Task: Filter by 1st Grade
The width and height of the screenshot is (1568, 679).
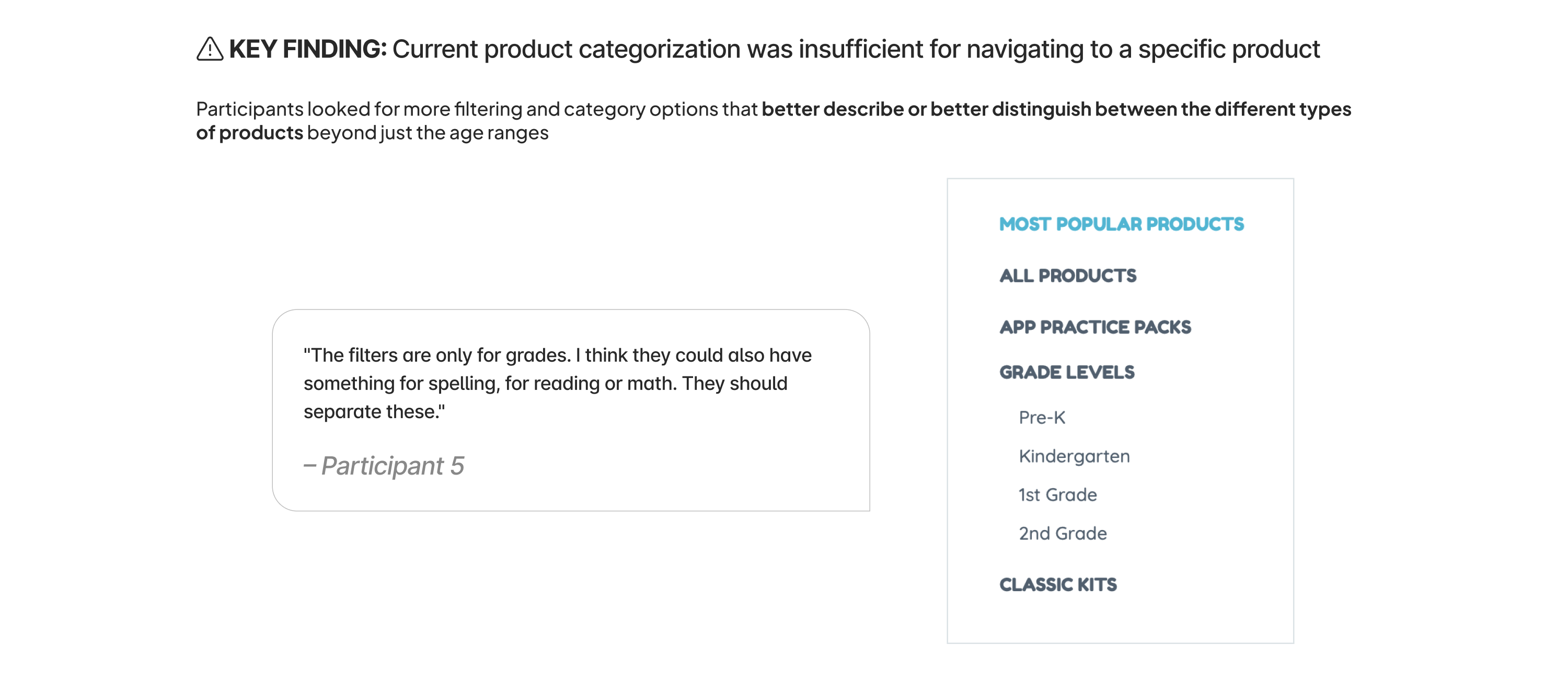Action: pyautogui.click(x=1058, y=495)
